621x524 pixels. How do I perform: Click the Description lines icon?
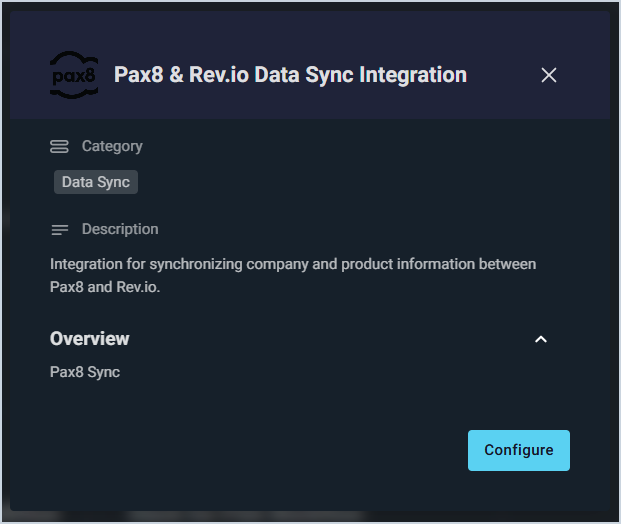coord(59,230)
